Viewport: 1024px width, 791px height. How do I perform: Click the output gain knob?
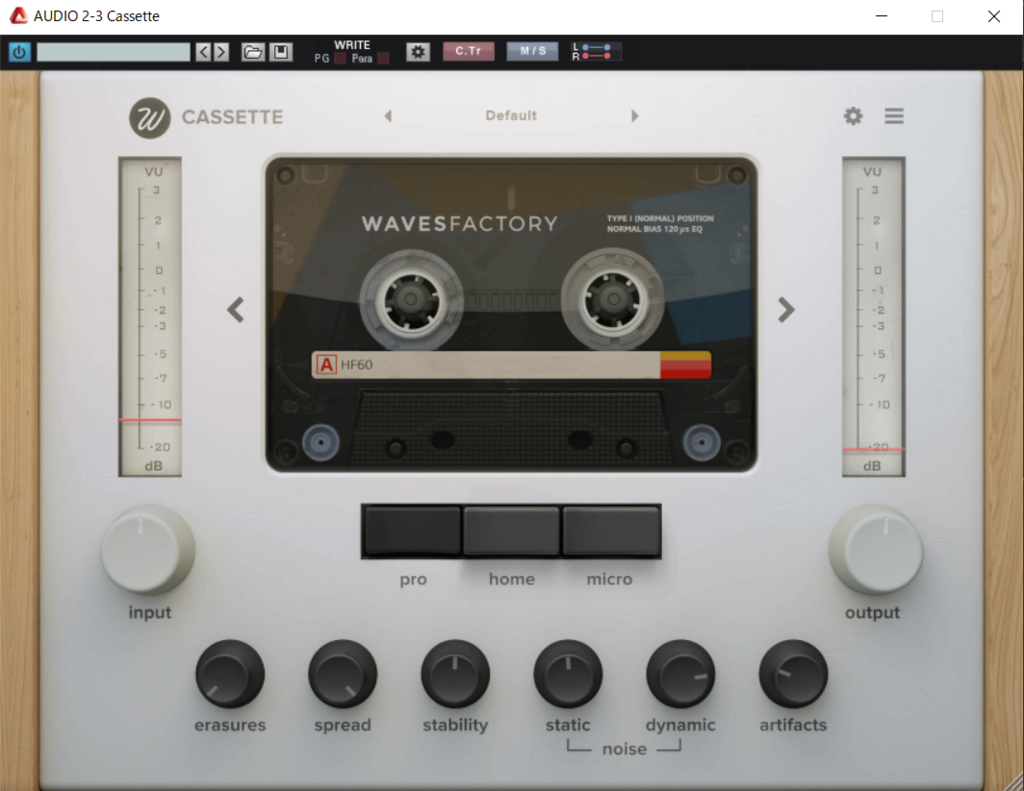[x=876, y=549]
